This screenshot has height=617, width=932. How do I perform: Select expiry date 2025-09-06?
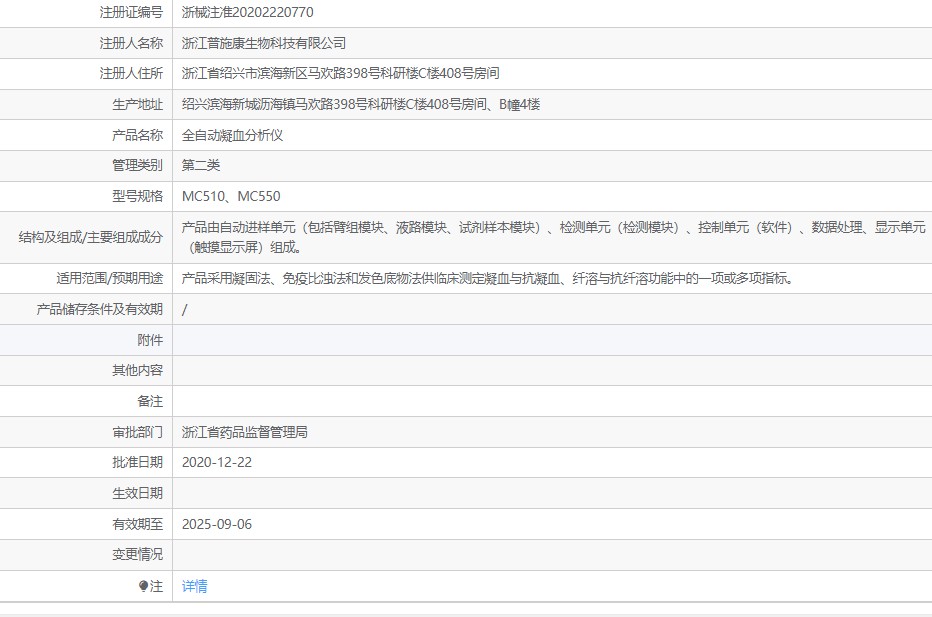tap(217, 524)
